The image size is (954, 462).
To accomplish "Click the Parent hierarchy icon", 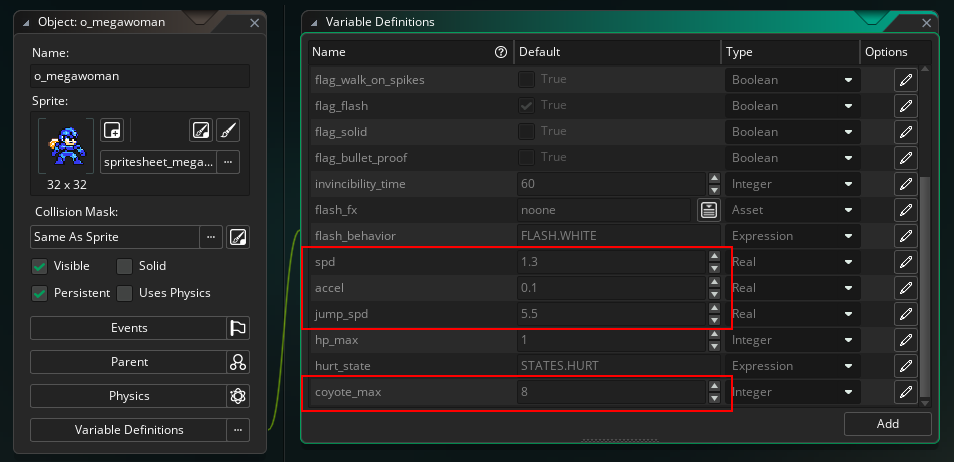I will click(x=238, y=362).
